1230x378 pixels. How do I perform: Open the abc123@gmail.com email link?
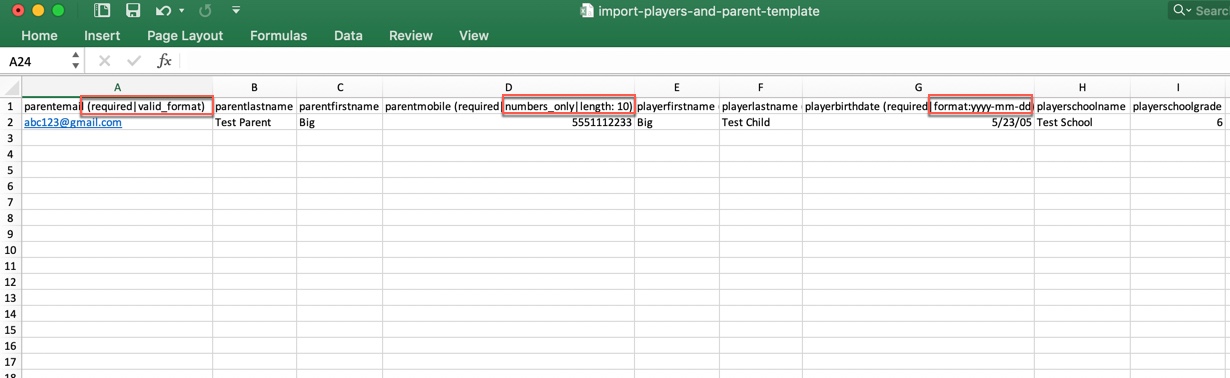tap(73, 122)
